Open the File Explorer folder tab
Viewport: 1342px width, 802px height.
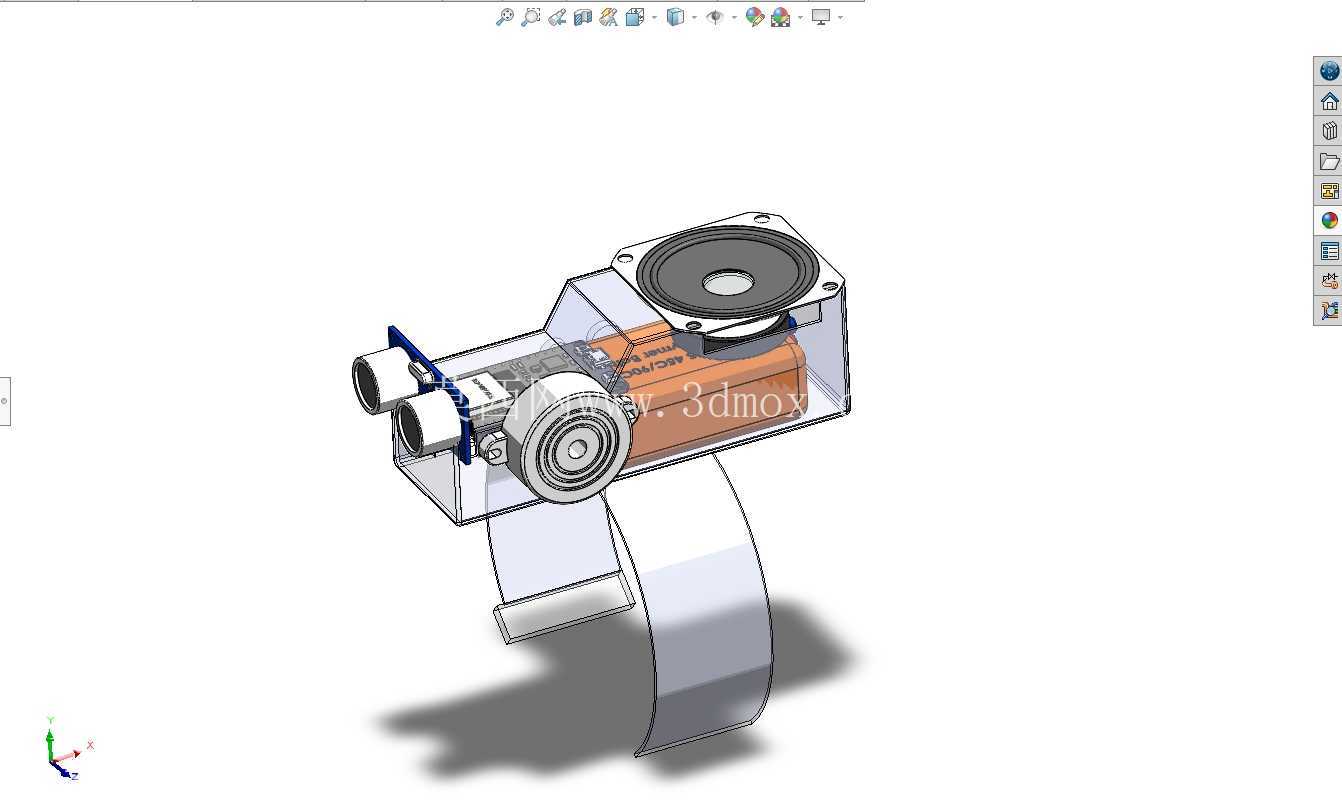[x=1329, y=161]
